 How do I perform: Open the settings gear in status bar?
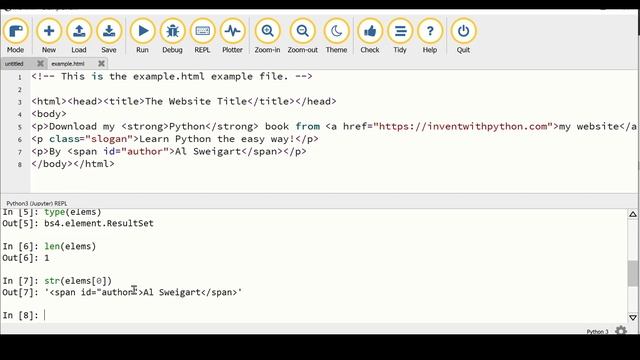pyautogui.click(x=621, y=330)
